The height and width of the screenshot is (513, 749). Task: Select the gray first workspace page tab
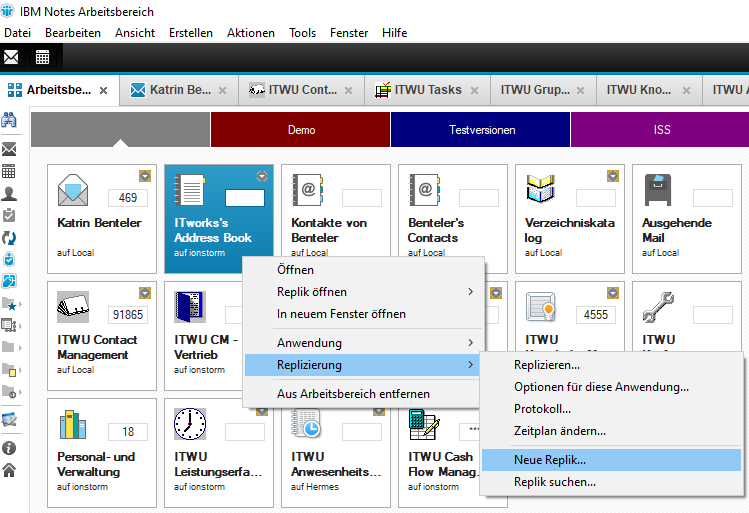pyautogui.click(x=120, y=129)
